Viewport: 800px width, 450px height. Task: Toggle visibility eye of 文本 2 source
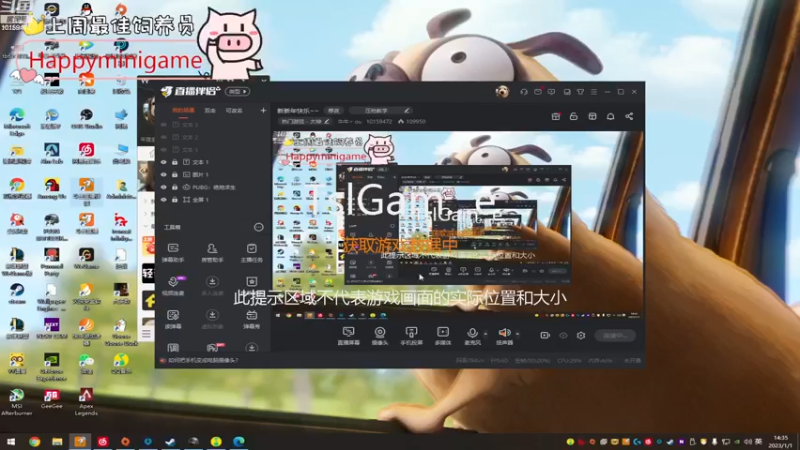coord(163,137)
